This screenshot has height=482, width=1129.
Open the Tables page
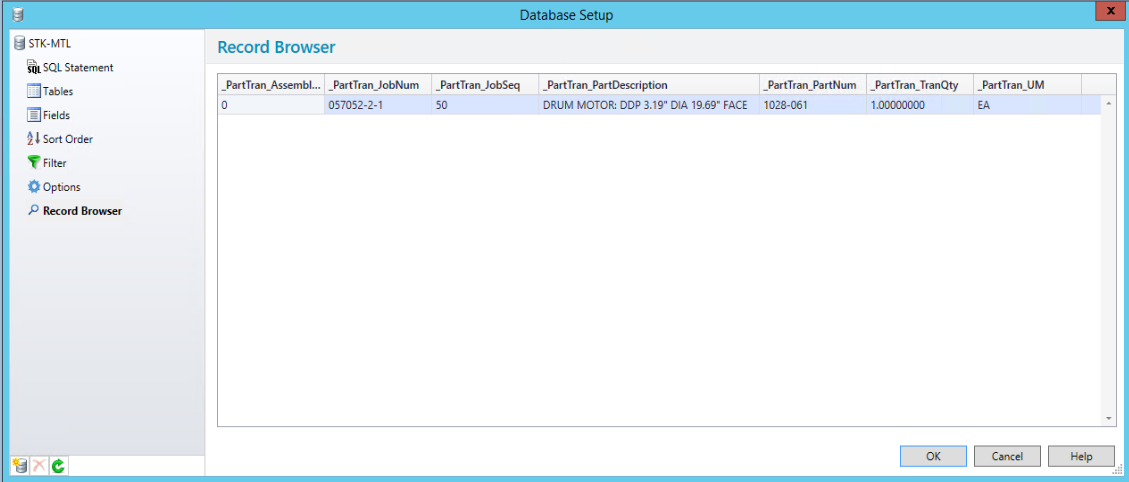(x=50, y=92)
